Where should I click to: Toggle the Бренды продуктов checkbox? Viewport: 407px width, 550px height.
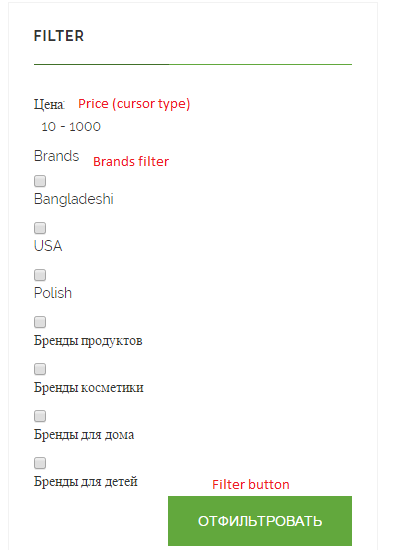point(40,322)
